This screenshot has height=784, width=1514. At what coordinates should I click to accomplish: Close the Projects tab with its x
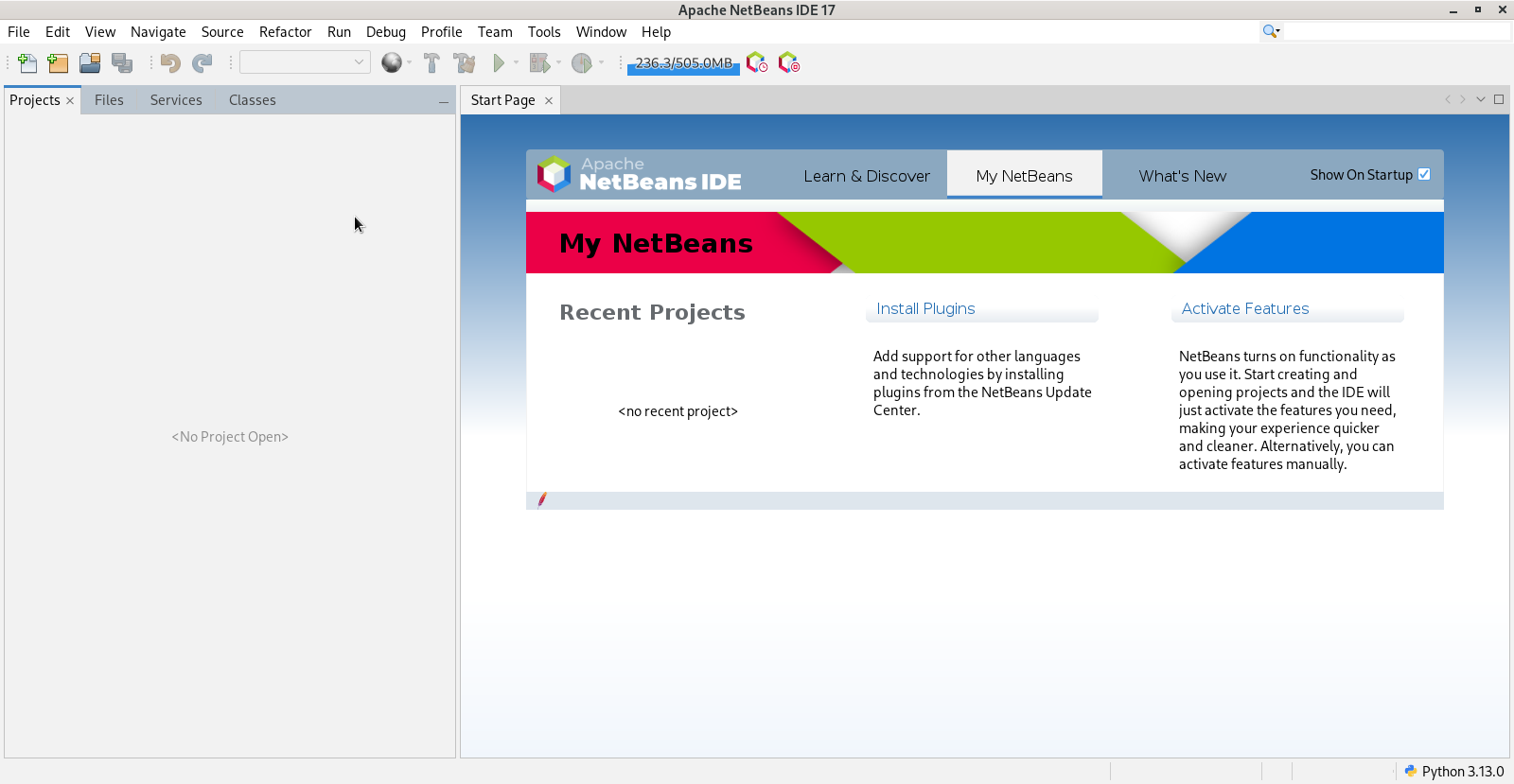pos(70,100)
